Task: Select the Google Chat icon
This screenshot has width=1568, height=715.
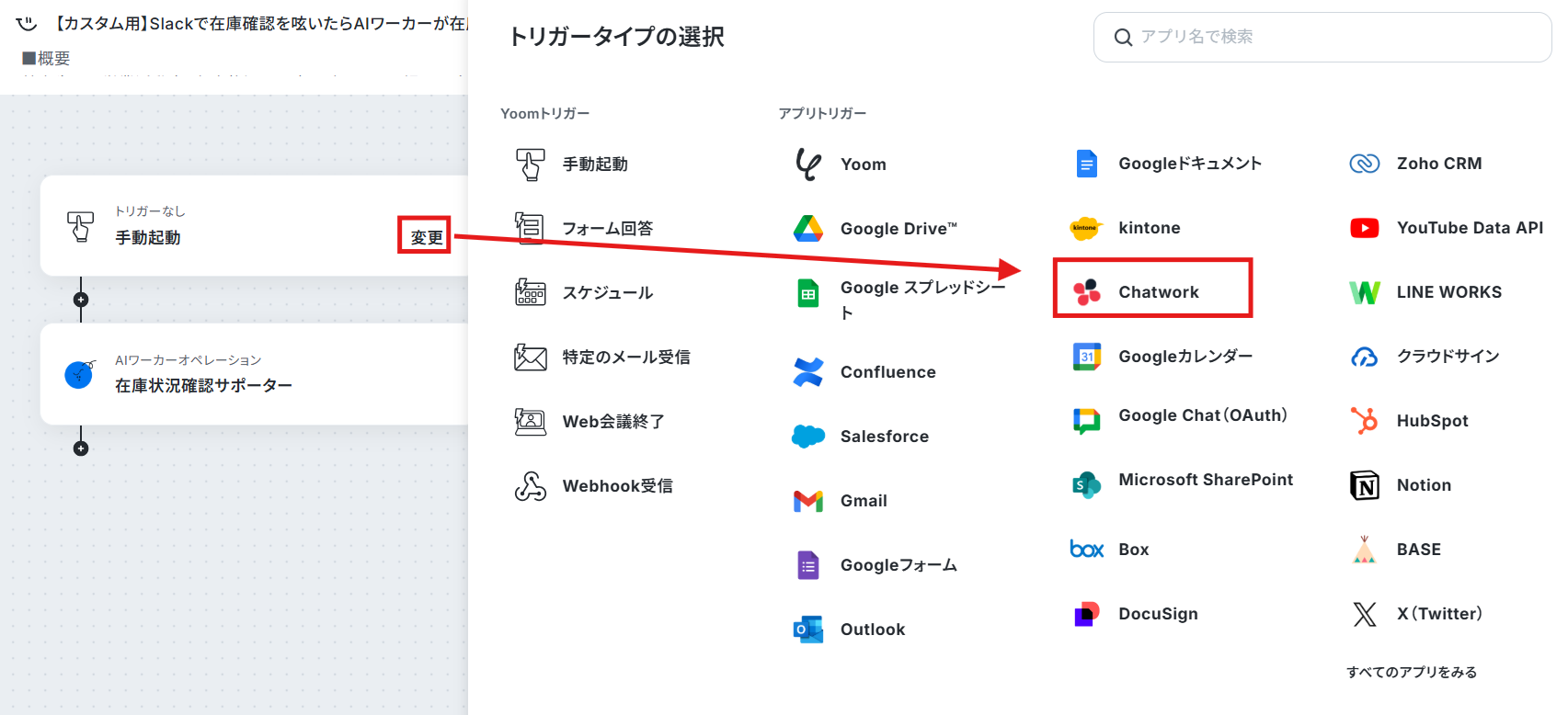Action: [1087, 421]
